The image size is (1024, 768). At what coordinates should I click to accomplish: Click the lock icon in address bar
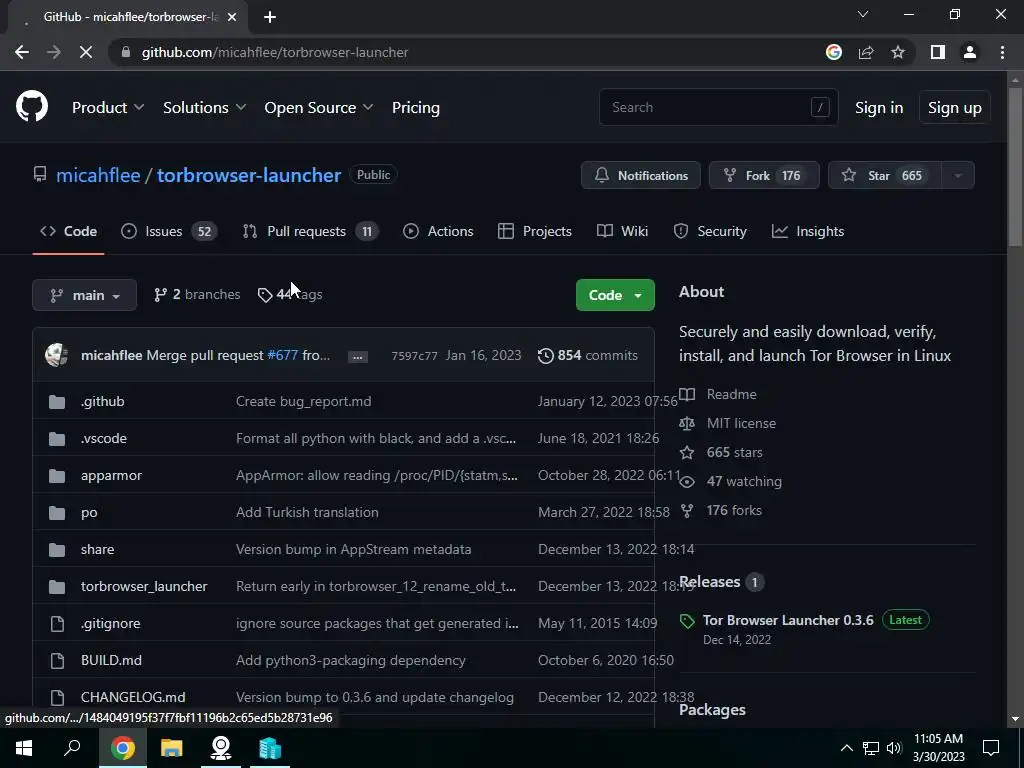pos(126,52)
